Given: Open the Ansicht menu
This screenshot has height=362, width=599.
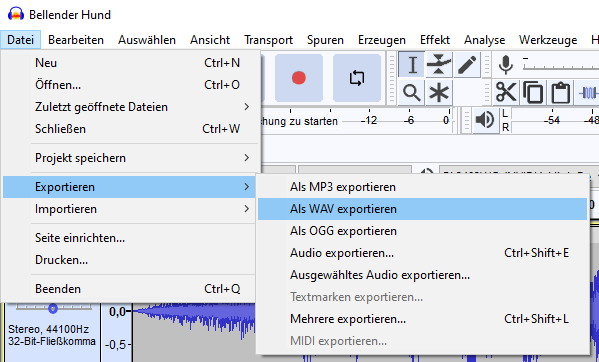Looking at the screenshot, I should [x=210, y=40].
